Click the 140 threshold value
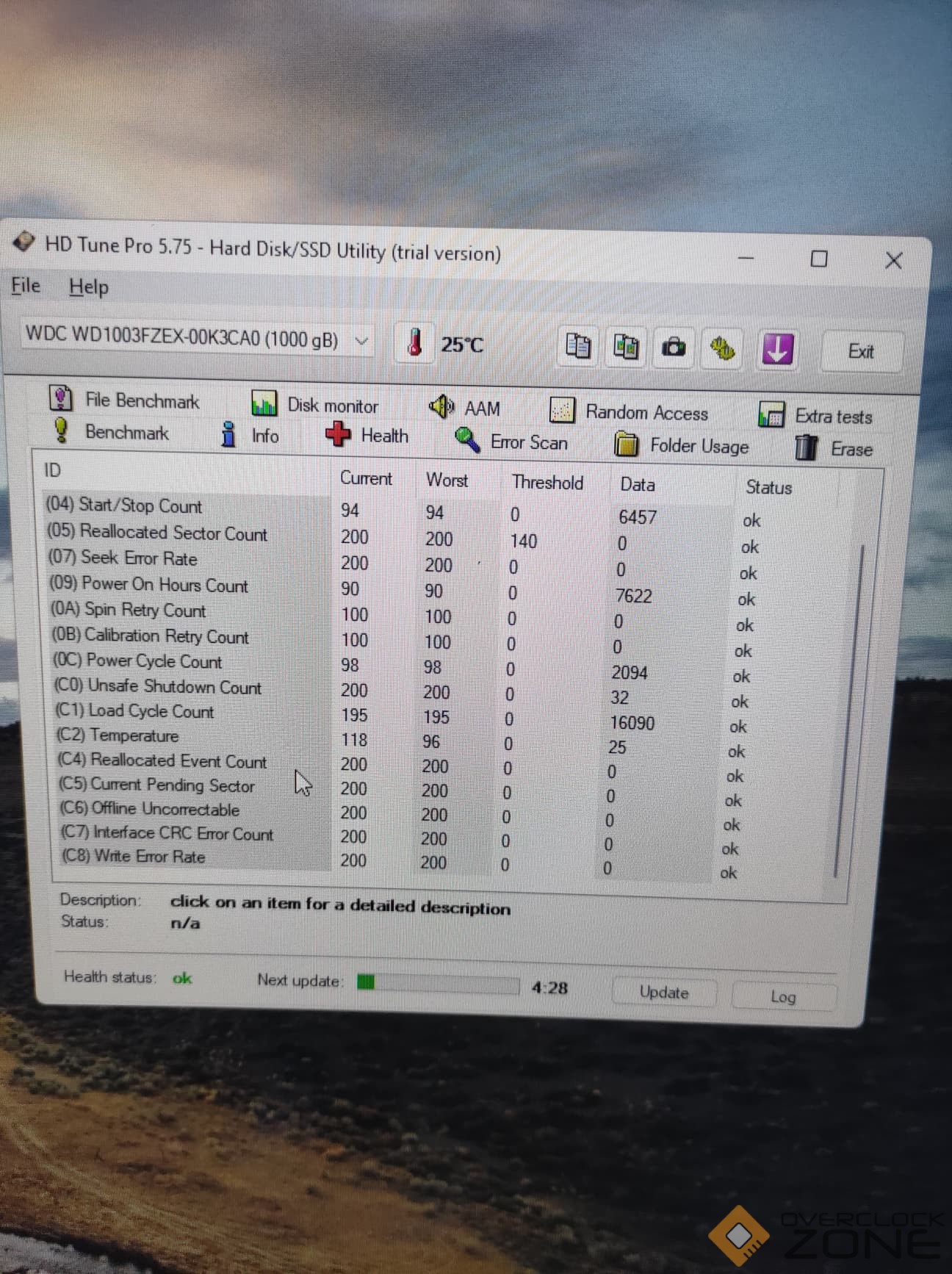Viewport: 952px width, 1274px height. point(523,541)
